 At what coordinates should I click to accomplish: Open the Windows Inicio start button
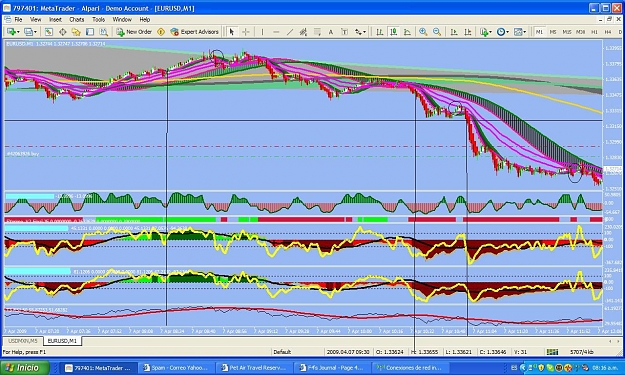click(25, 367)
